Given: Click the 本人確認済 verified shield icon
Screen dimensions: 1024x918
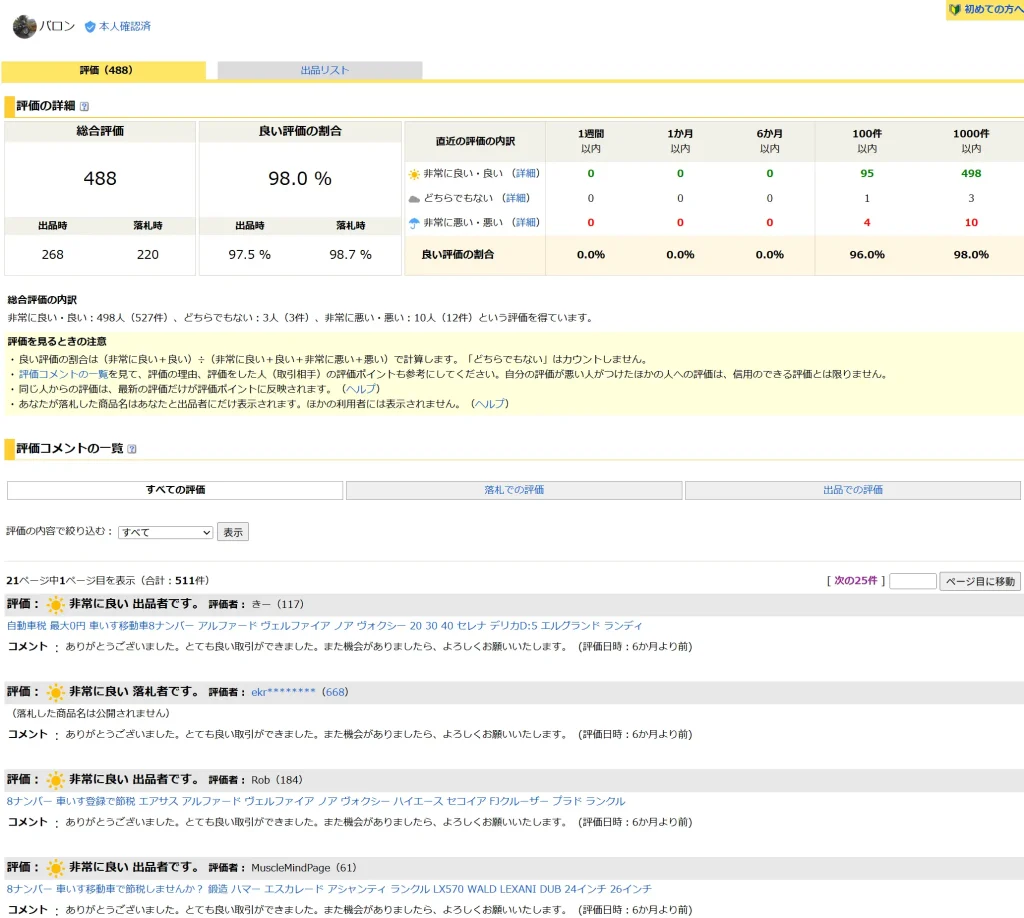Looking at the screenshot, I should (90, 27).
